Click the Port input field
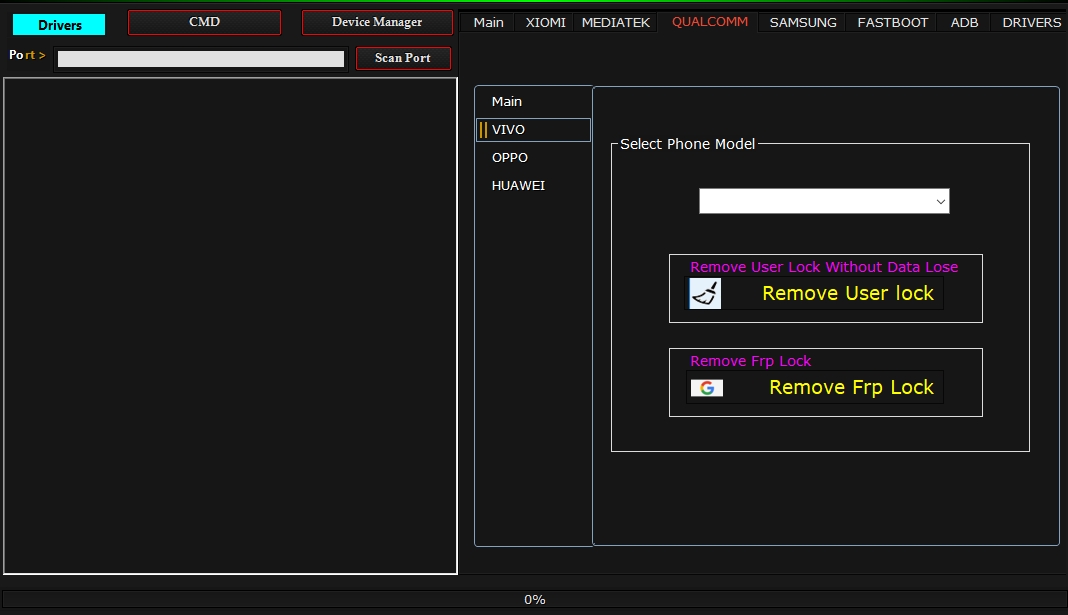Image resolution: width=1068 pixels, height=615 pixels. [x=201, y=59]
